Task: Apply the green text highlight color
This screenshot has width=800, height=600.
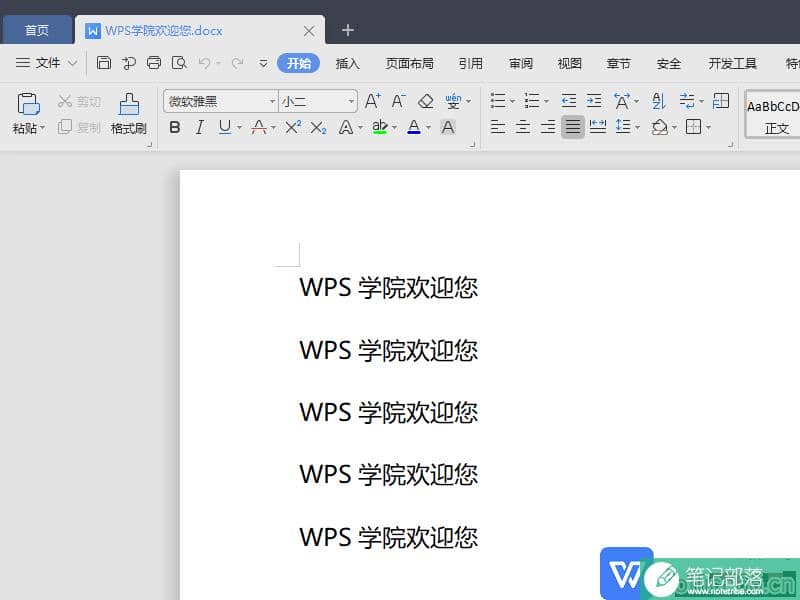Action: [x=379, y=127]
